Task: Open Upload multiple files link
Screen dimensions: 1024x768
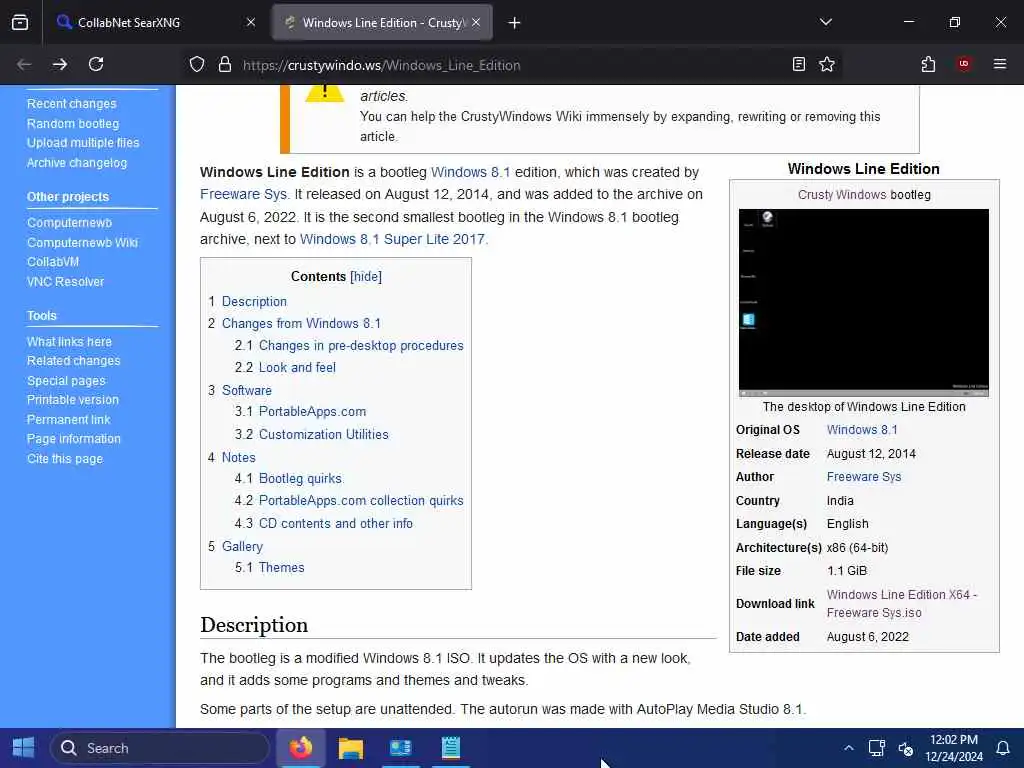Action: point(83,143)
